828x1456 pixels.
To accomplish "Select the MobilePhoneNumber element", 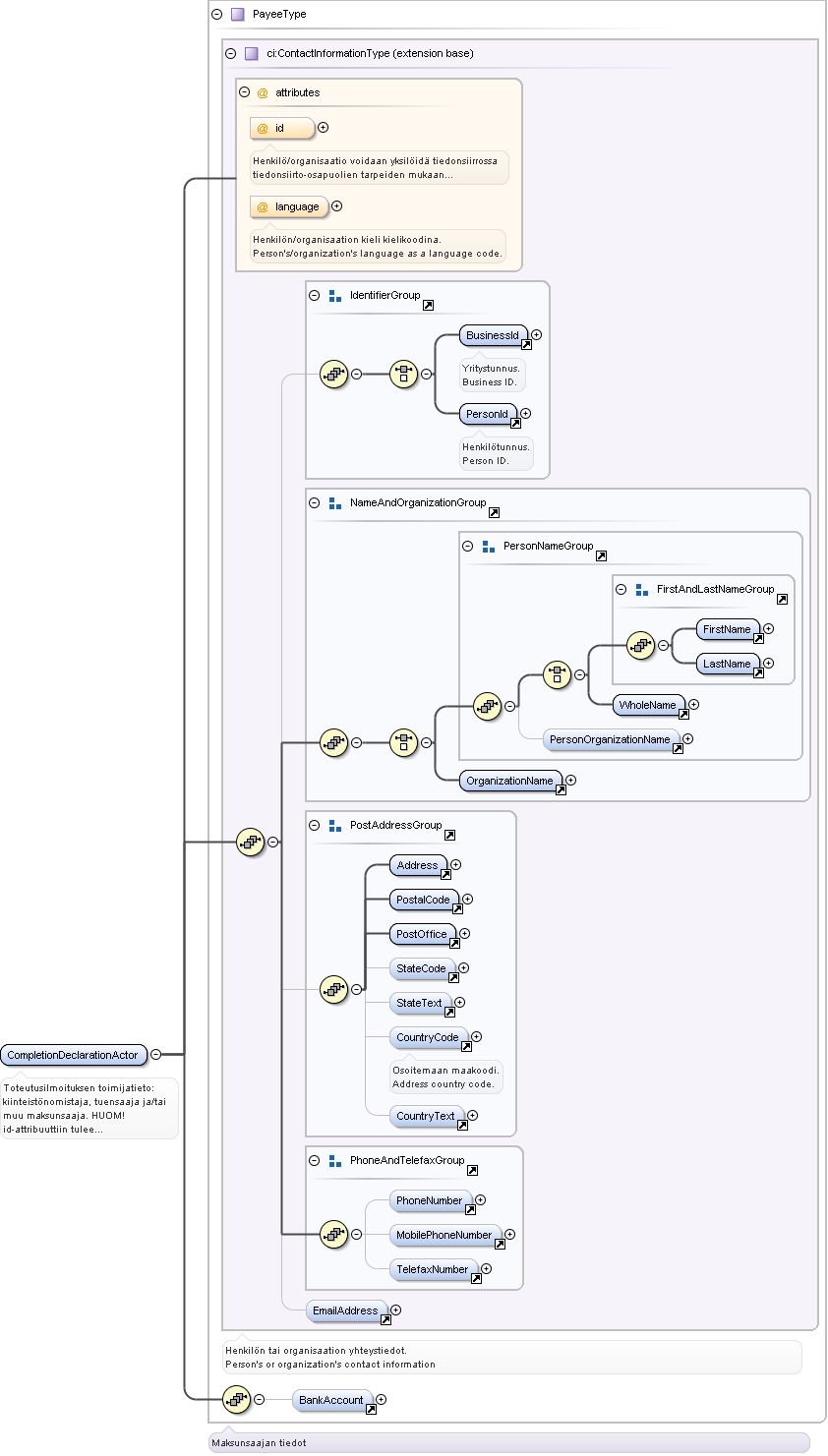I will coord(445,1235).
